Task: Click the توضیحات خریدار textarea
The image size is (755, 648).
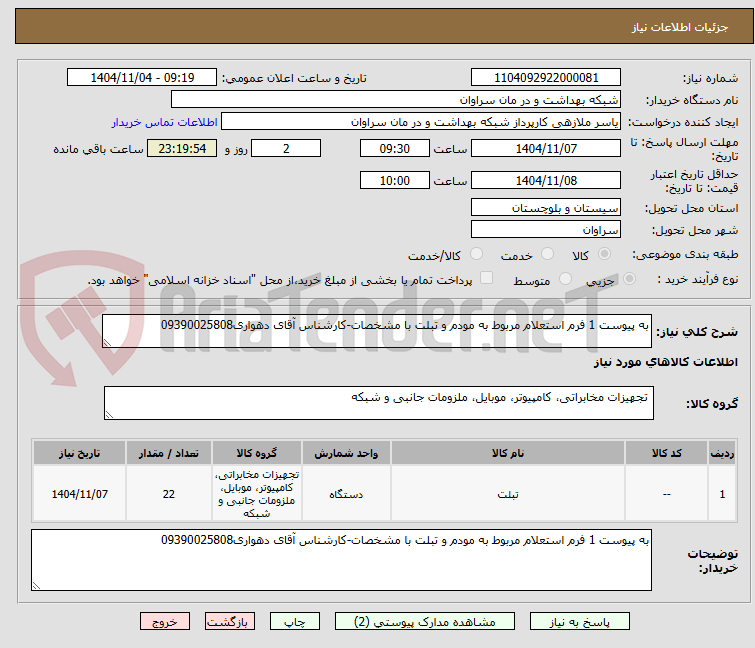Action: (341, 560)
